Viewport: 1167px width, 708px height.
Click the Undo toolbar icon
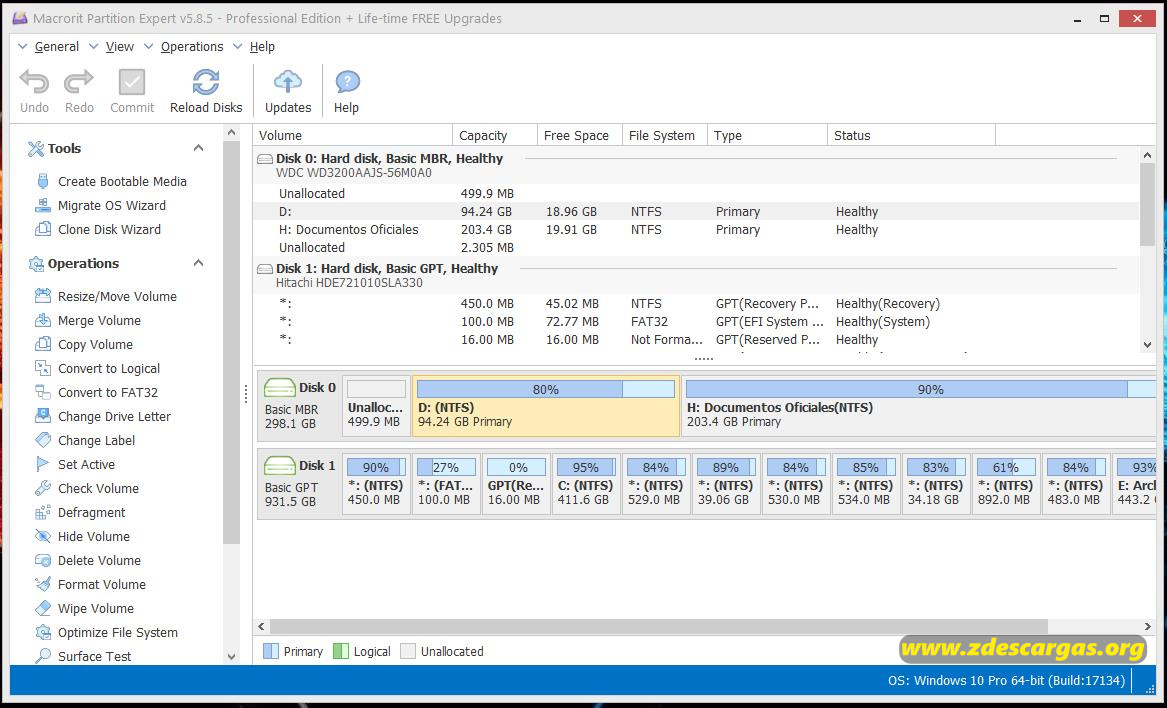tap(34, 81)
